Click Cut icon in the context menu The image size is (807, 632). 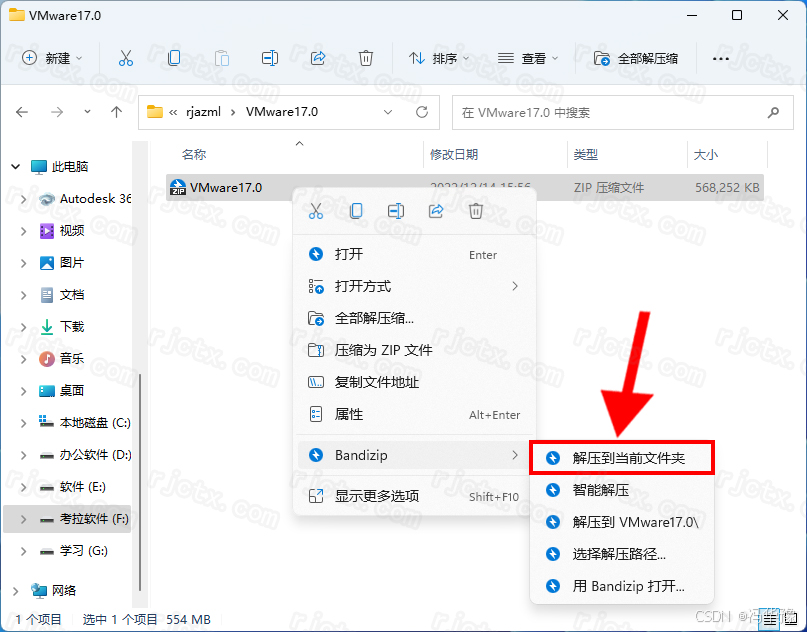pos(316,211)
